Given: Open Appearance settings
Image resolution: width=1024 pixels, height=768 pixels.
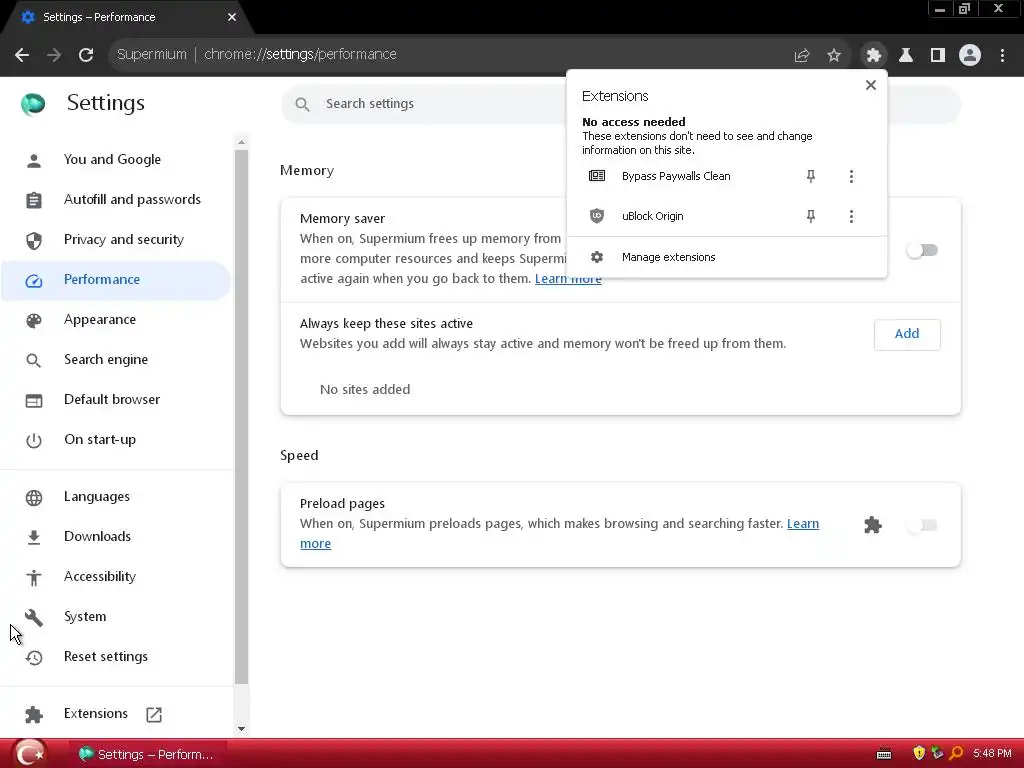Looking at the screenshot, I should pos(115,320).
